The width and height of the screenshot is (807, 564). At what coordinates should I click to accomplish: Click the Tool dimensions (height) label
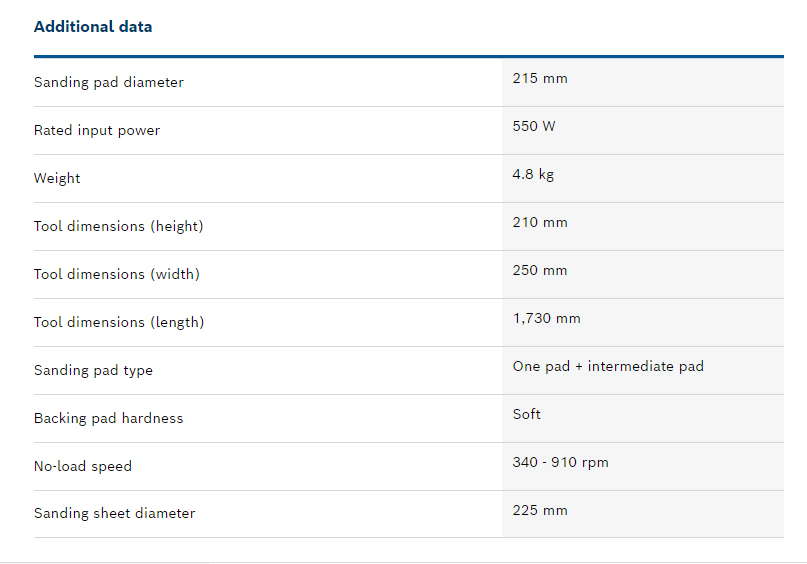point(118,226)
